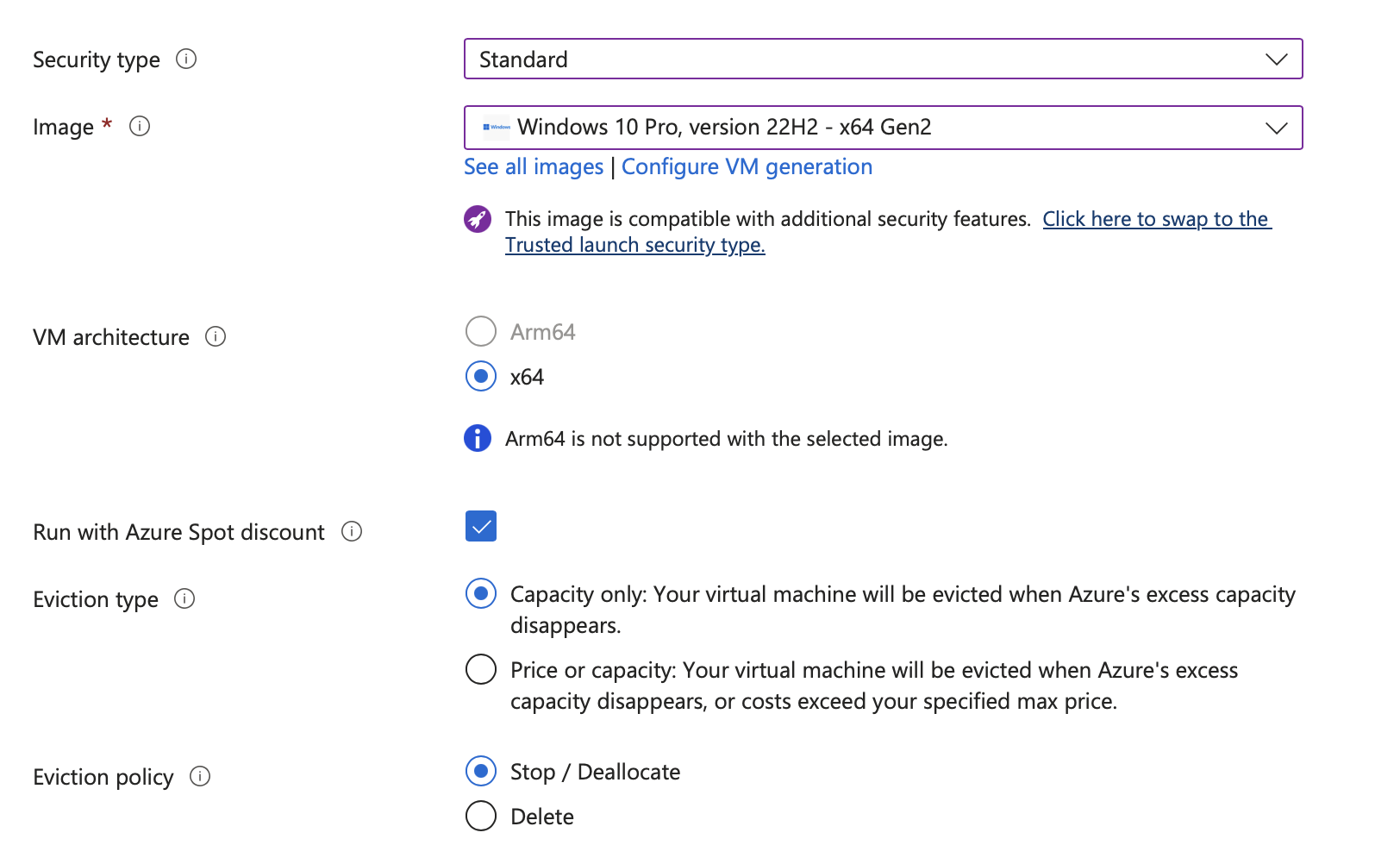
Task: Choose Price or capacity eviction type
Action: tap(481, 669)
